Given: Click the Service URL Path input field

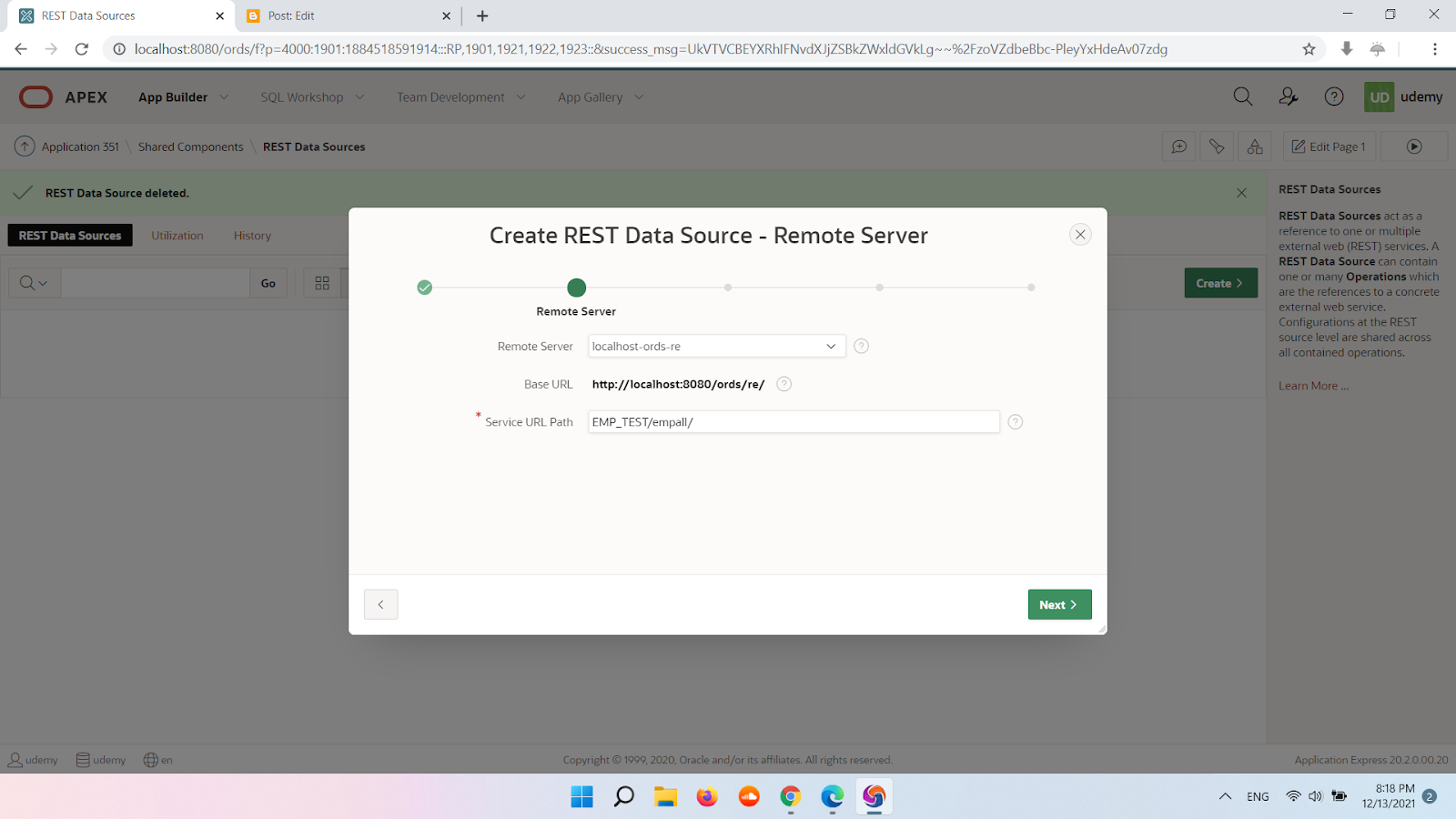Looking at the screenshot, I should (793, 422).
